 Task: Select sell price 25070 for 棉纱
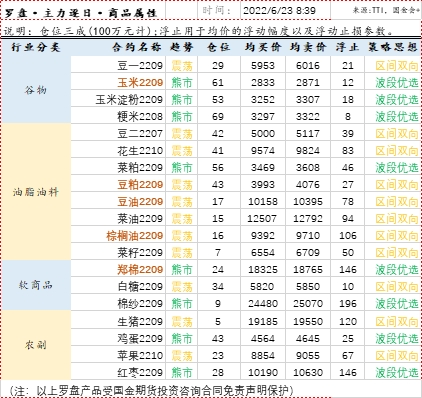click(x=308, y=304)
